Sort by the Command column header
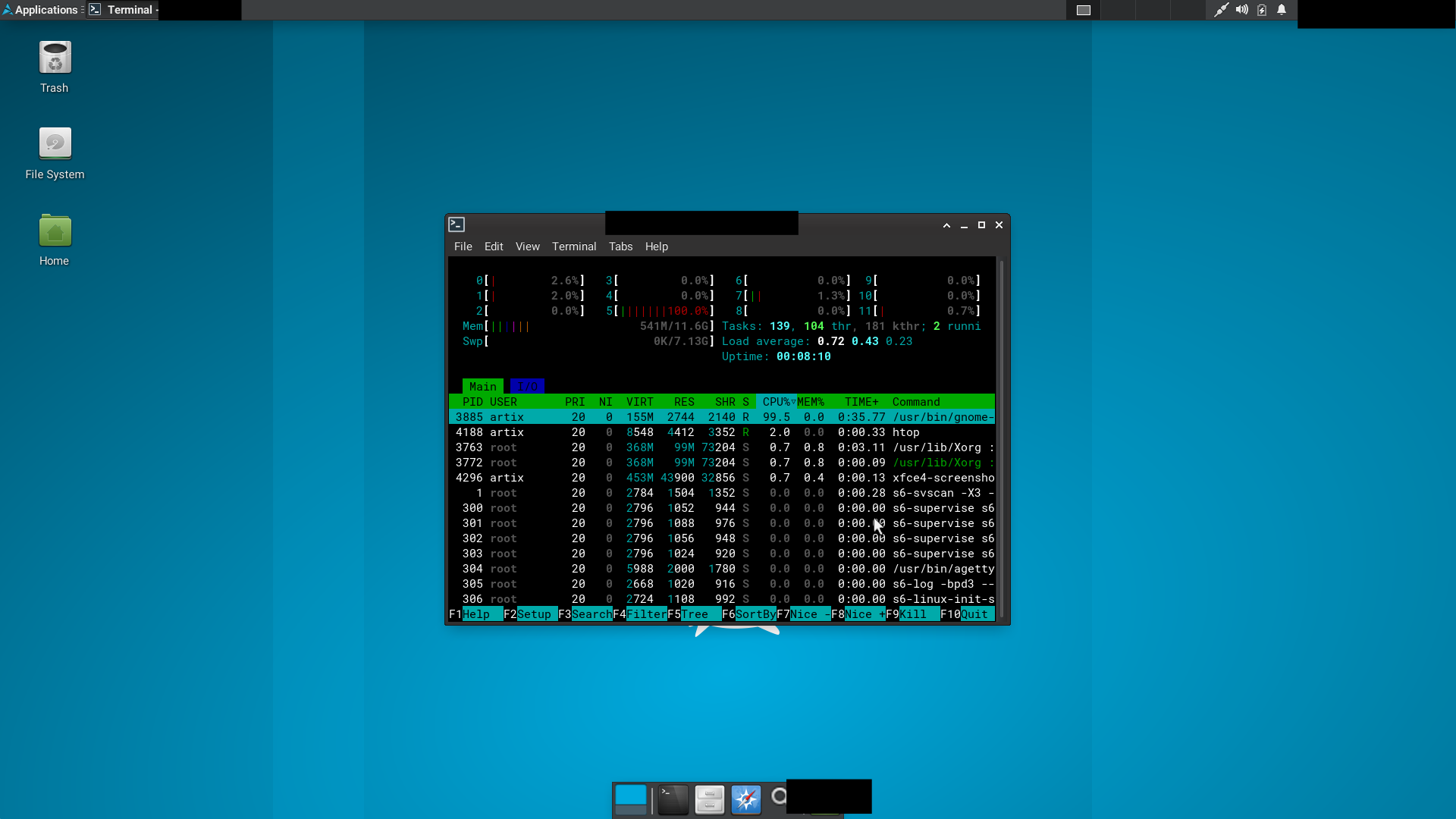Screen dimensions: 1456x819 click(x=916, y=402)
